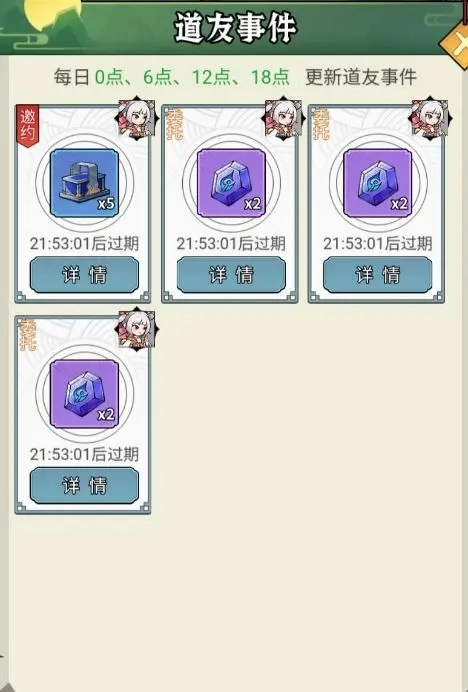The image size is (468, 692).
Task: Tap the 委托 label on bottom card
Action: point(28,335)
